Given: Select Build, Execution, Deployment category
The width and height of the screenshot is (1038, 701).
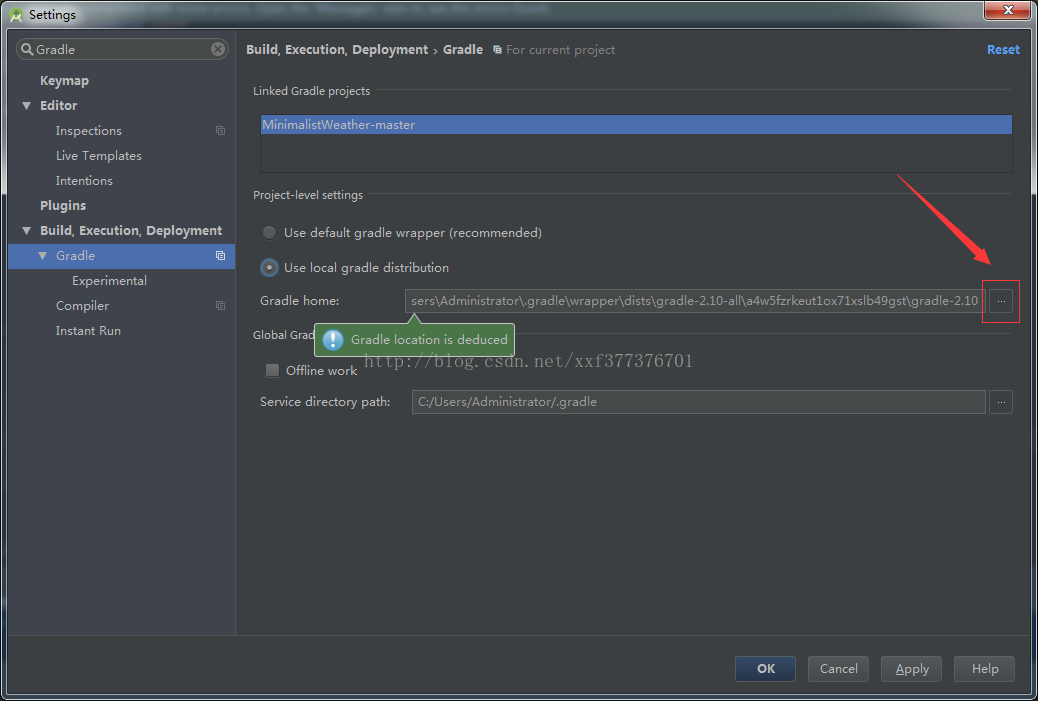Looking at the screenshot, I should [x=131, y=231].
